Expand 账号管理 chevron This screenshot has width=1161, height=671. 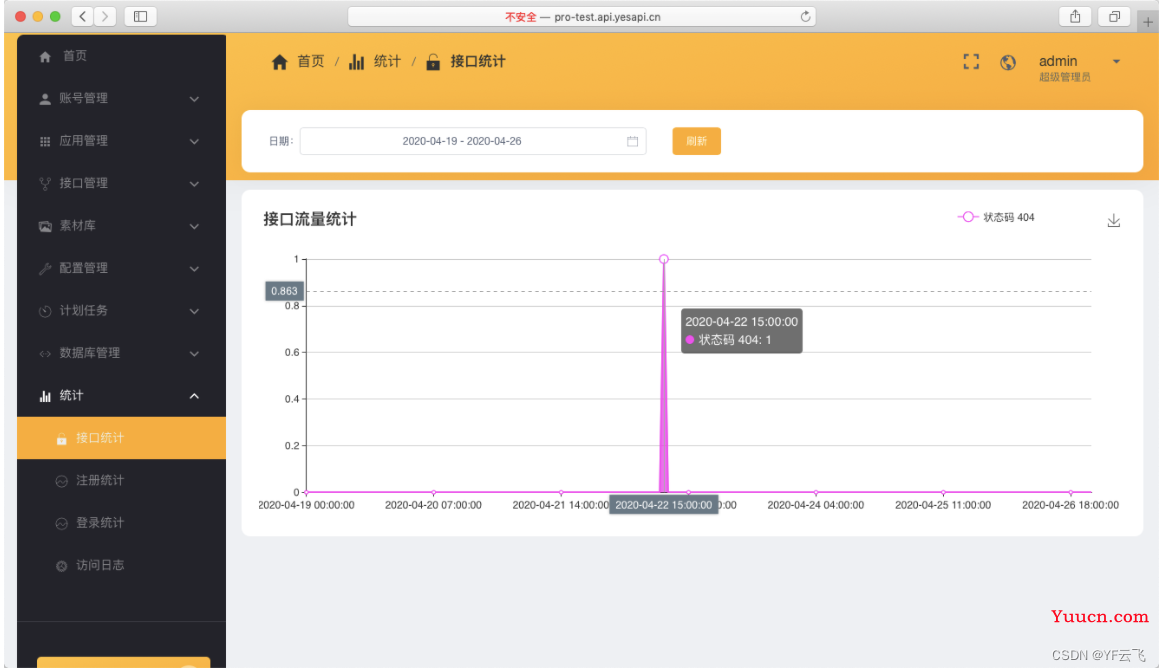pyautogui.click(x=194, y=99)
